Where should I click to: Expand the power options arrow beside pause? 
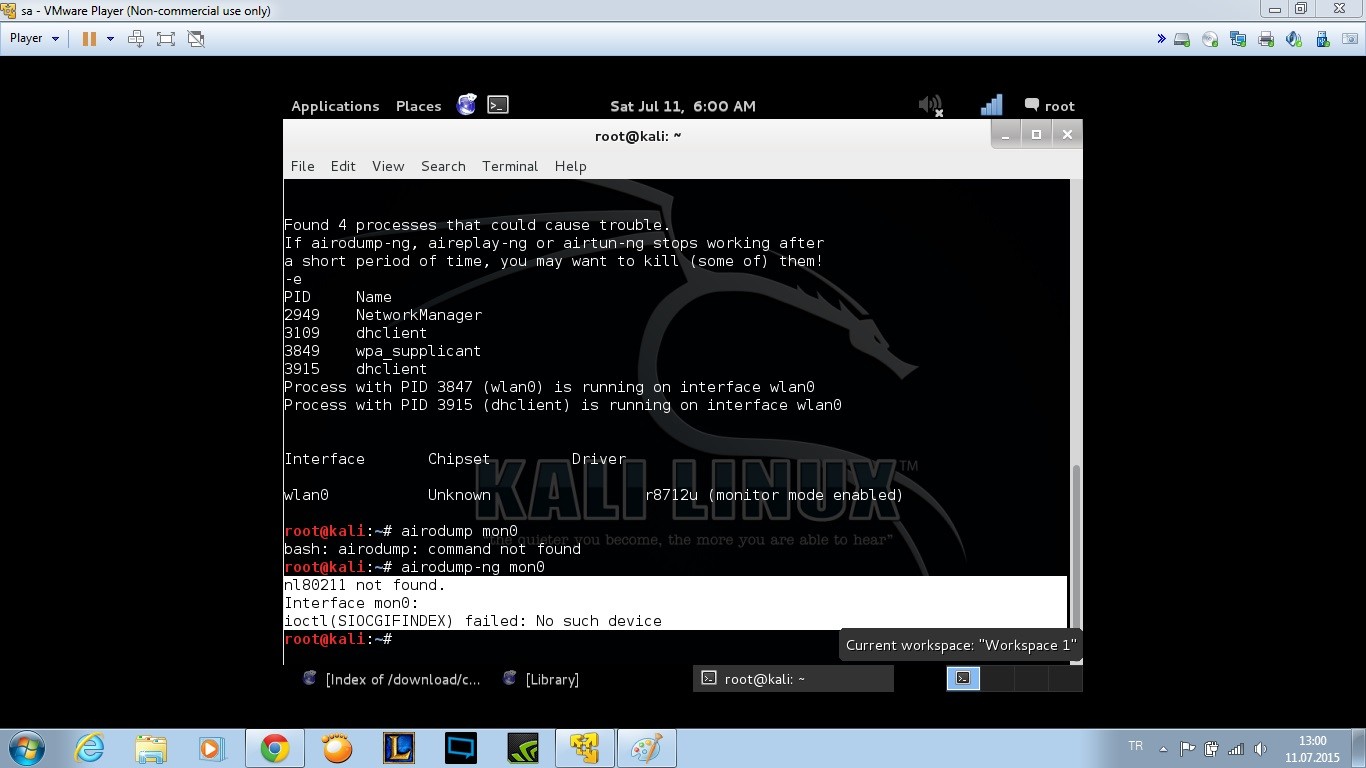click(x=110, y=38)
